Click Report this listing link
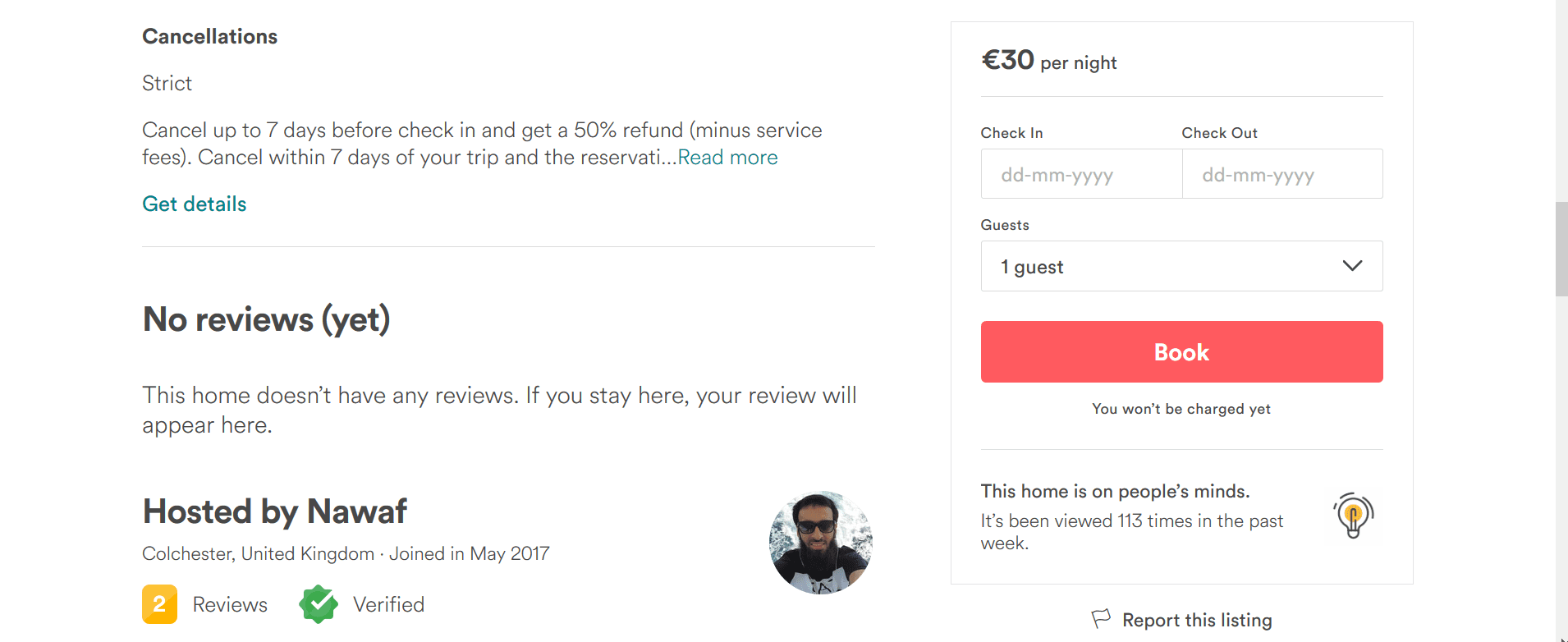This screenshot has height=642, width=1568. 1197,620
